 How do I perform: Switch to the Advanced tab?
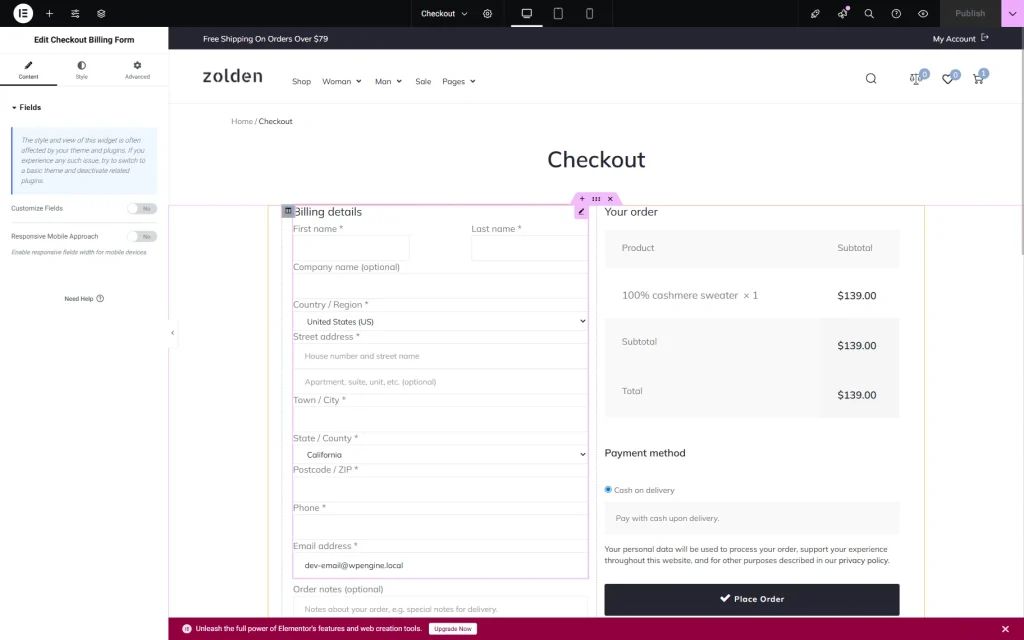(137, 70)
